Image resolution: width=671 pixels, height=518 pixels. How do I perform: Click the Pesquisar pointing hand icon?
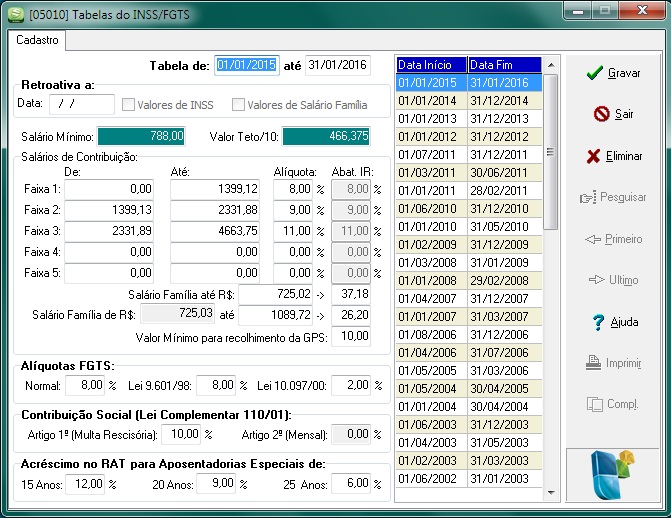(x=588, y=198)
